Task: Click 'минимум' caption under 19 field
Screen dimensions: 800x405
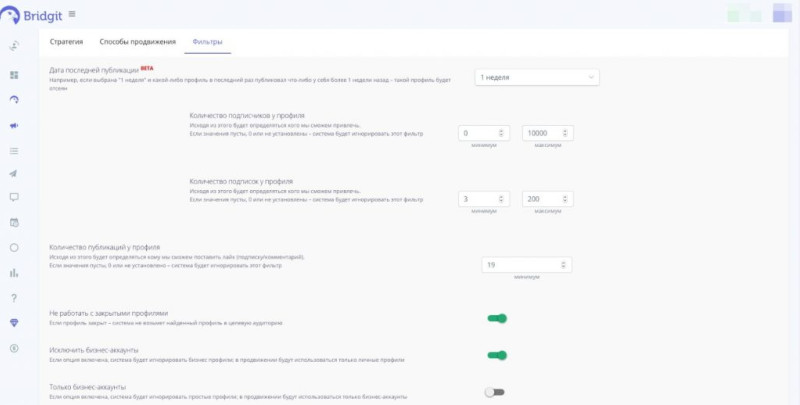Action: point(527,277)
